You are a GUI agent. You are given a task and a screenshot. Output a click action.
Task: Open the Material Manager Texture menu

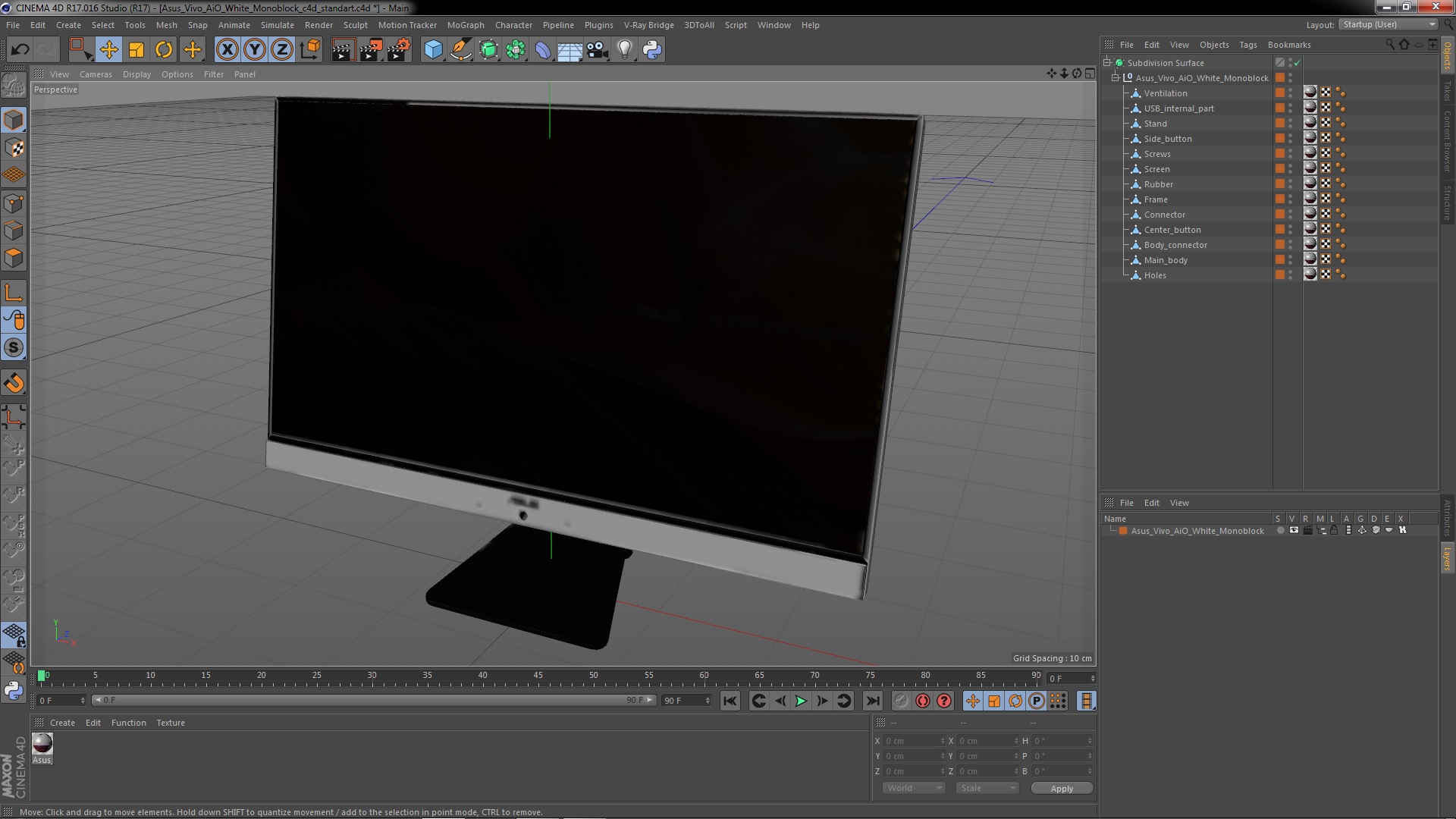[171, 723]
